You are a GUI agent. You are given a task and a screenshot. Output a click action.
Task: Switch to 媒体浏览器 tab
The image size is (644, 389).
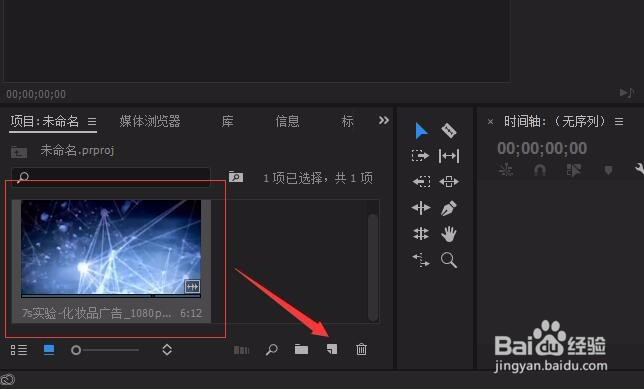[x=150, y=121]
